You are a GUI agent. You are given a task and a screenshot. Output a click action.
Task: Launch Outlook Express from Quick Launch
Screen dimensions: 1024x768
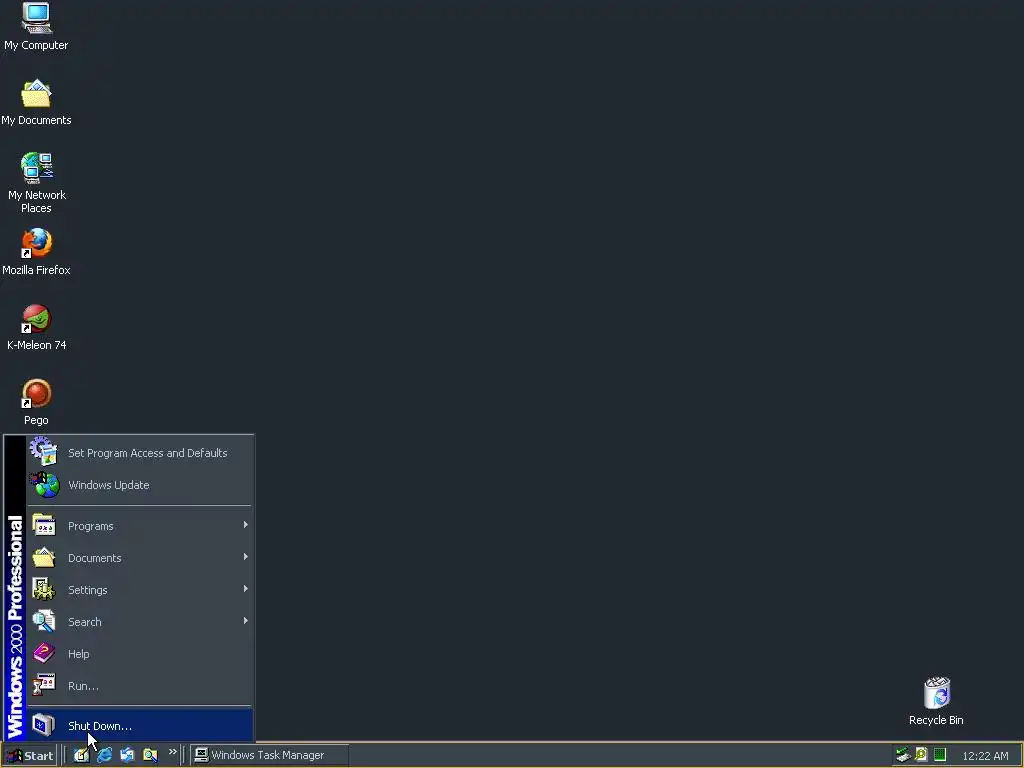127,755
